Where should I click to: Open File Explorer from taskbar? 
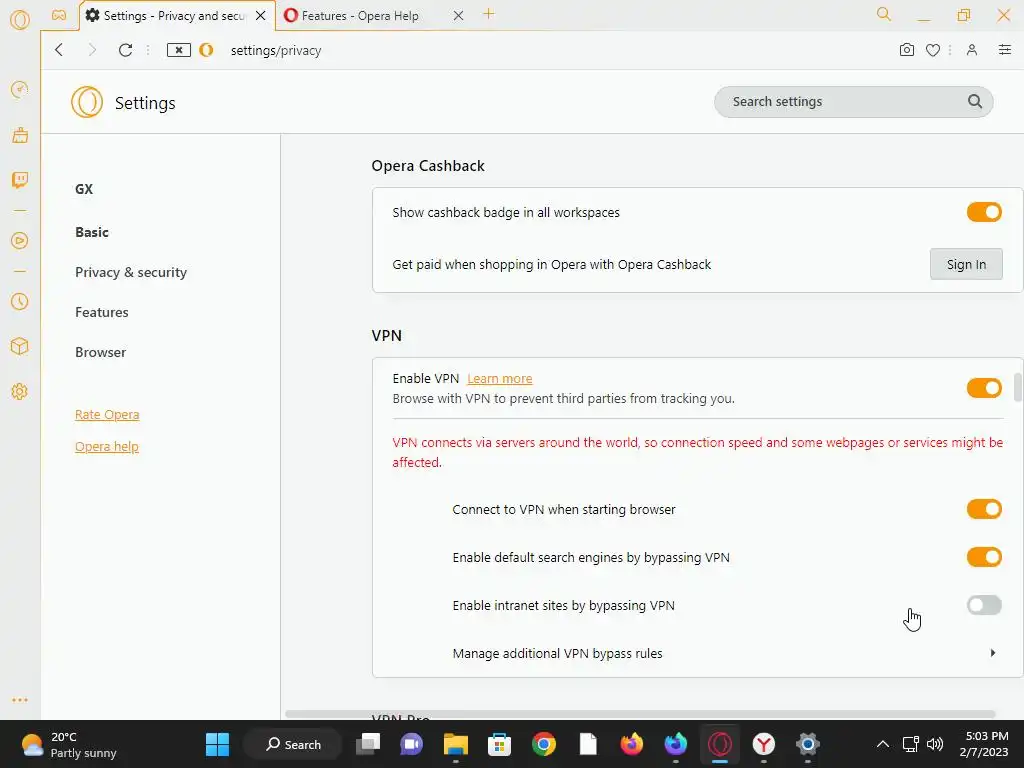(x=456, y=744)
